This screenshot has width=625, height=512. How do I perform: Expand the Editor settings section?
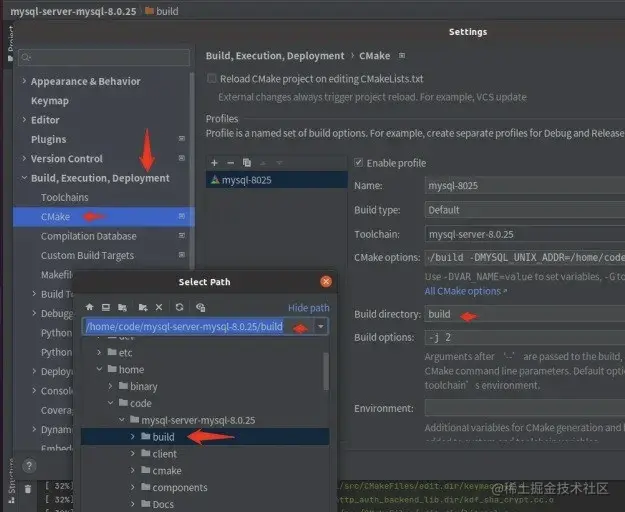coord(24,120)
